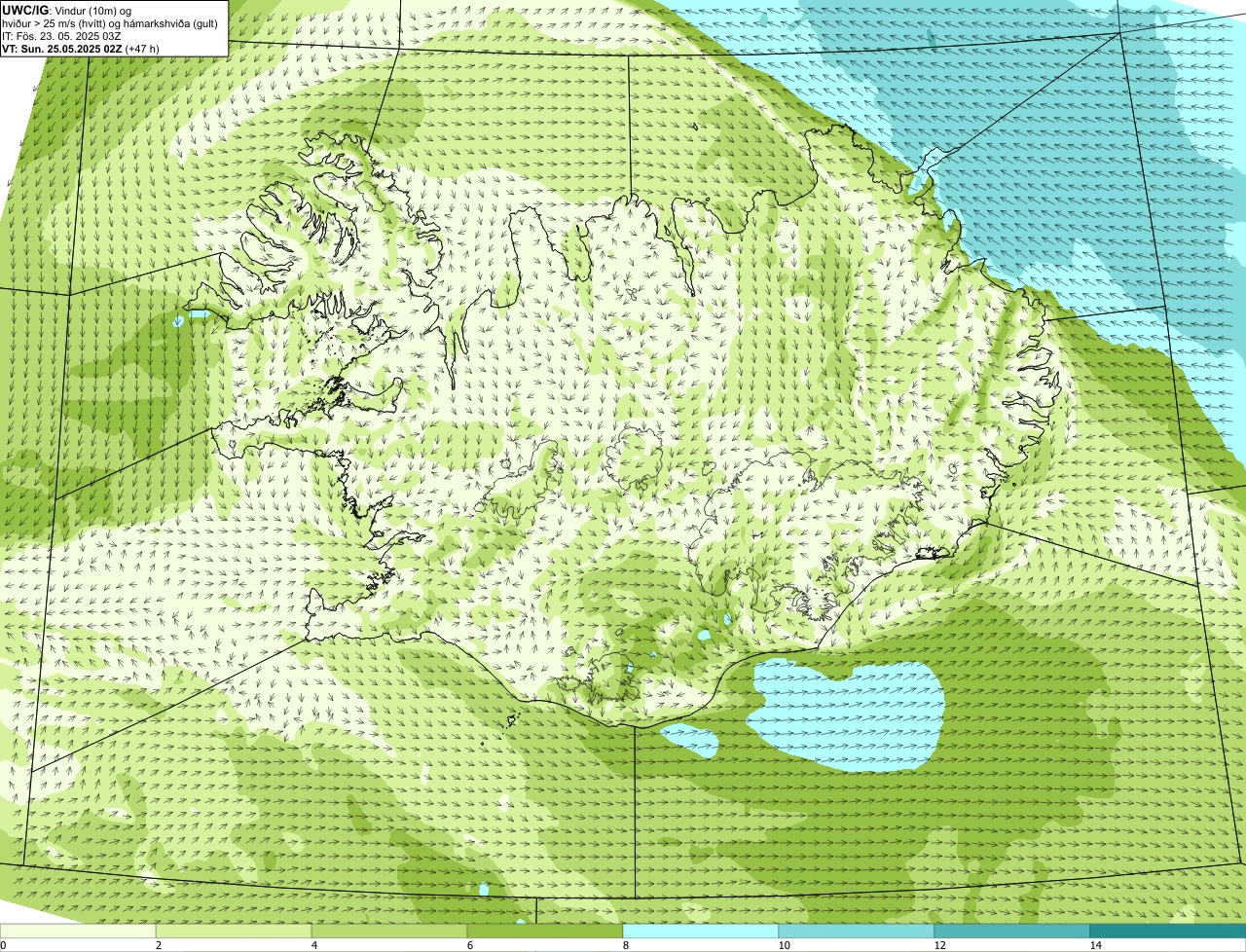Viewport: 1246px width, 952px height.
Task: Click the valid time 'VT: Sun. 25.05.2025 02Z'
Action: click(62, 49)
